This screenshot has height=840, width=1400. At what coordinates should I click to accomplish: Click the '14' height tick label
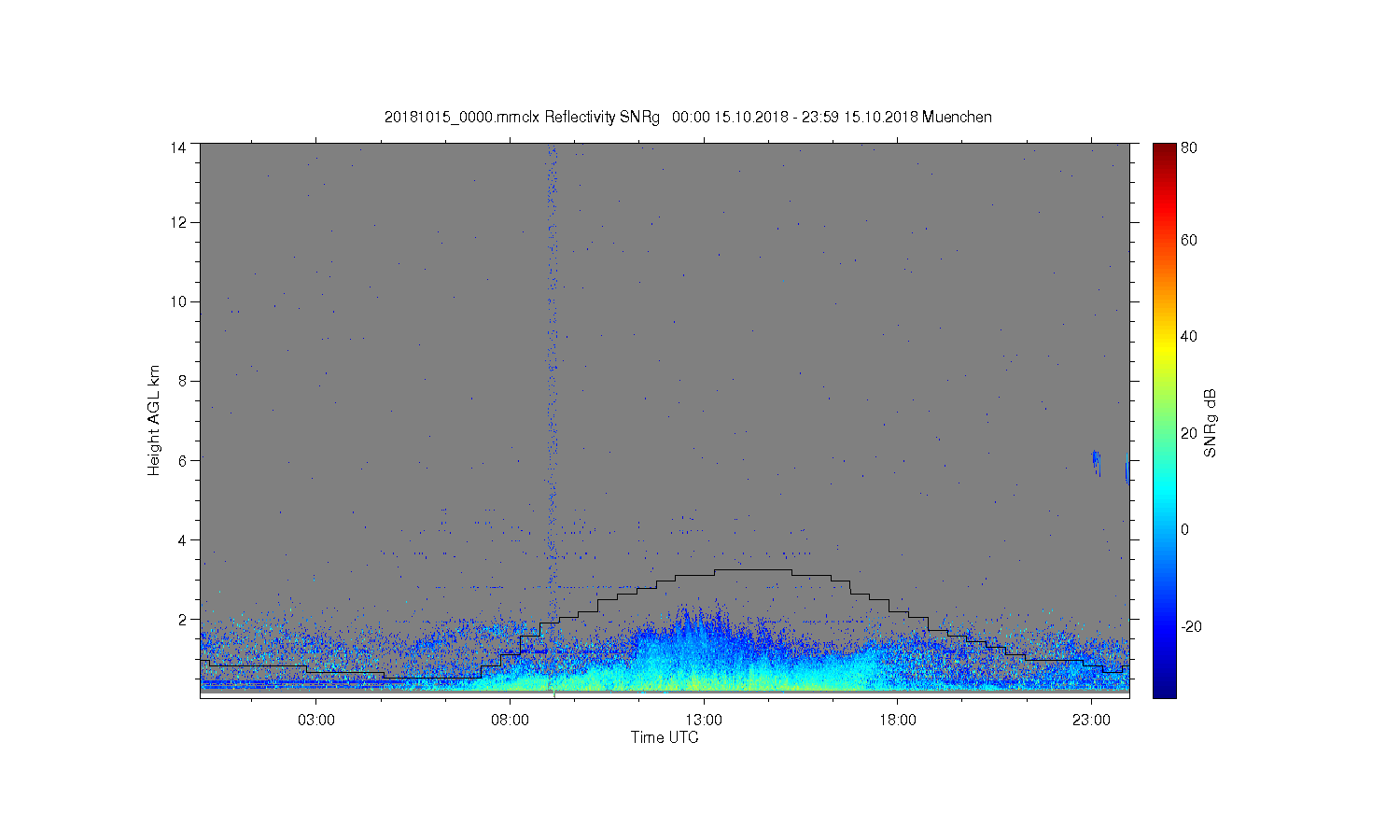point(178,147)
